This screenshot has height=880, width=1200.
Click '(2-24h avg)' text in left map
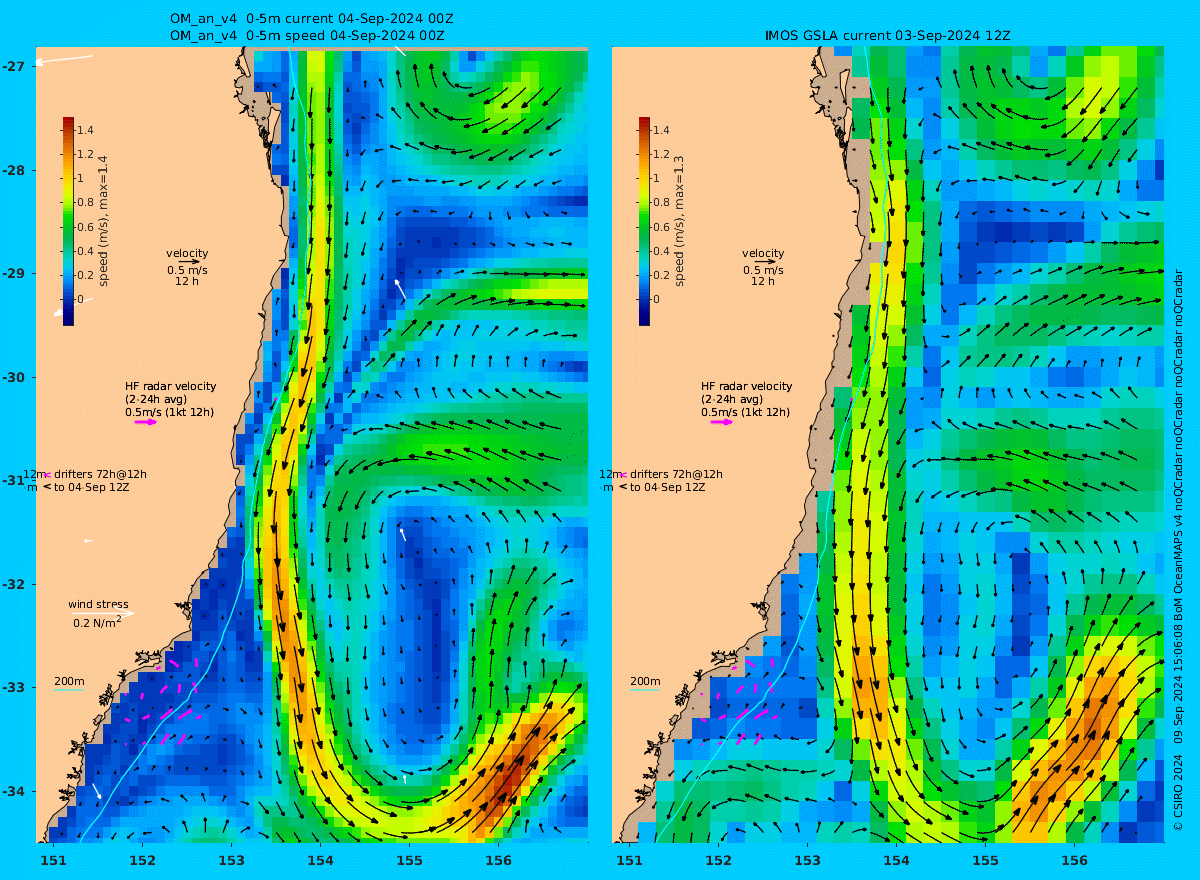tap(155, 399)
